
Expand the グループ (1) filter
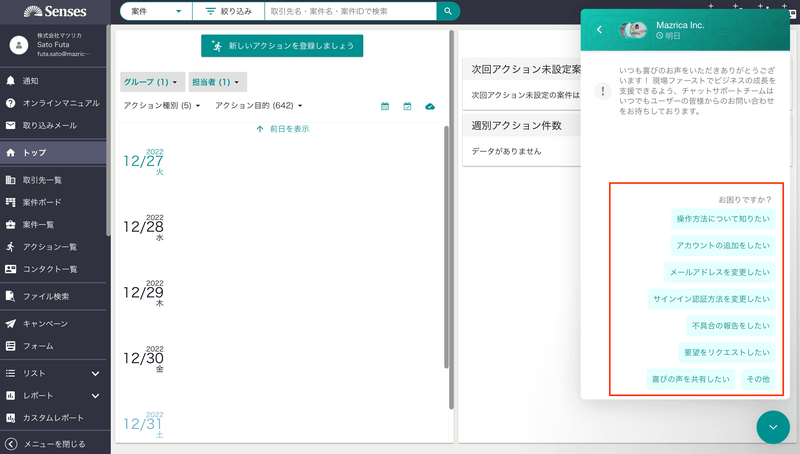[x=150, y=82]
